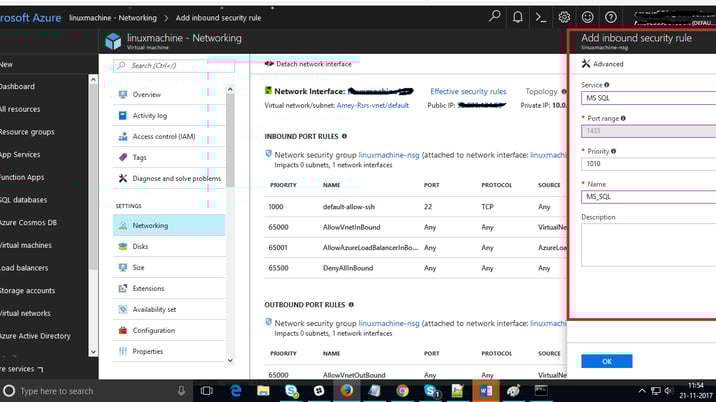Click the Priority field with 1010
716x402 pixels.
[648, 164]
